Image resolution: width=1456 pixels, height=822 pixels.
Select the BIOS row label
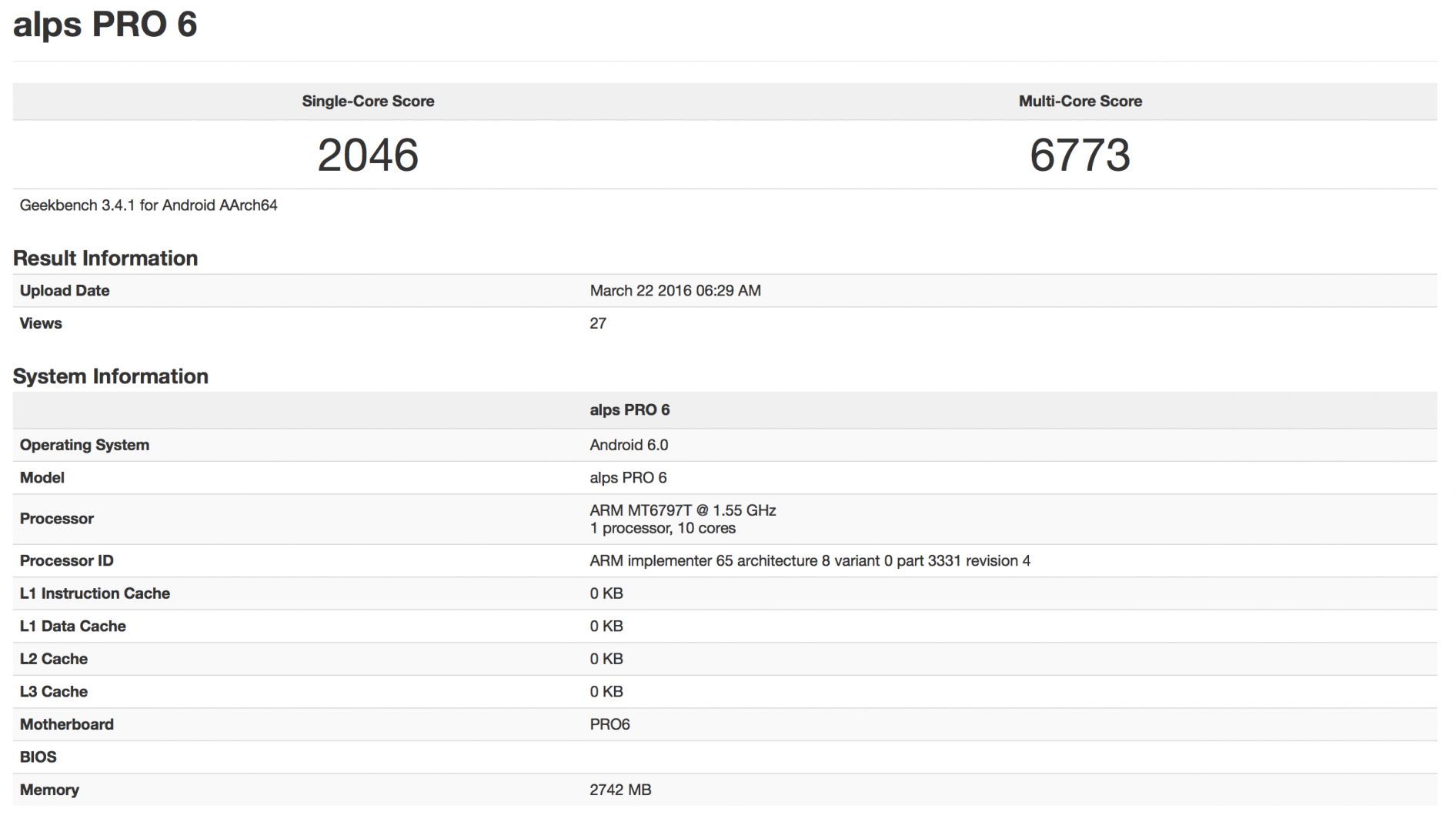coord(38,757)
